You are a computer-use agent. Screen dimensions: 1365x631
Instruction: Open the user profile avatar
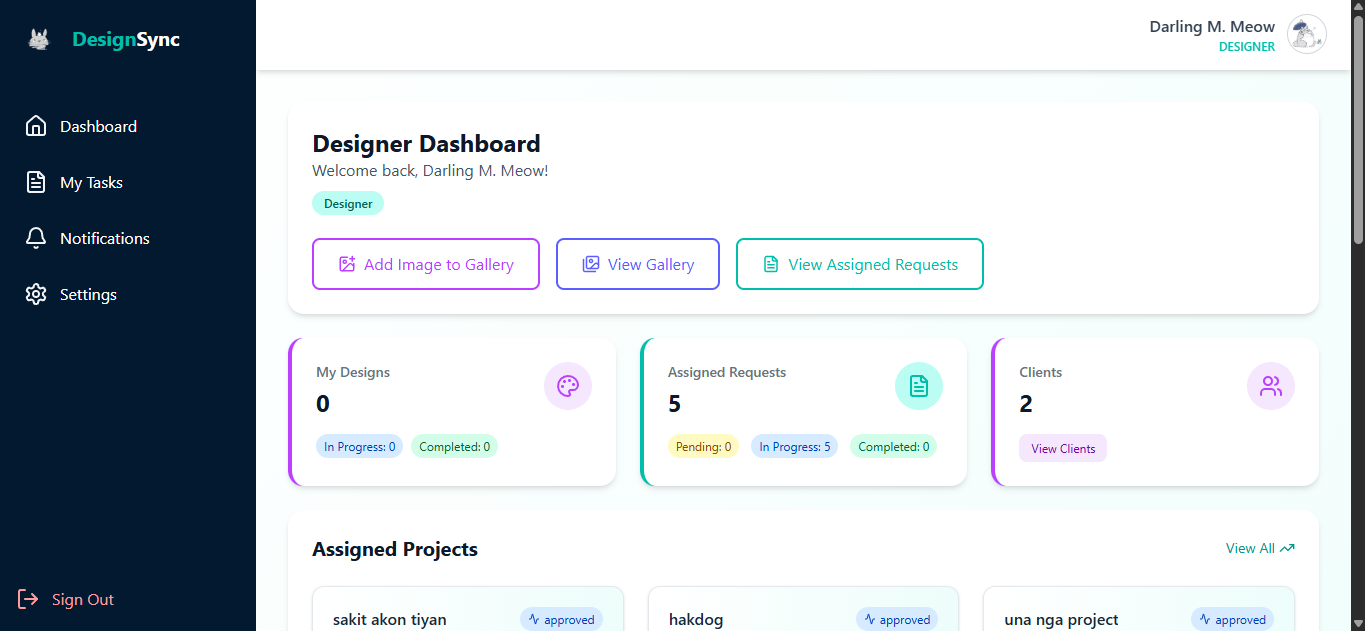click(1306, 35)
